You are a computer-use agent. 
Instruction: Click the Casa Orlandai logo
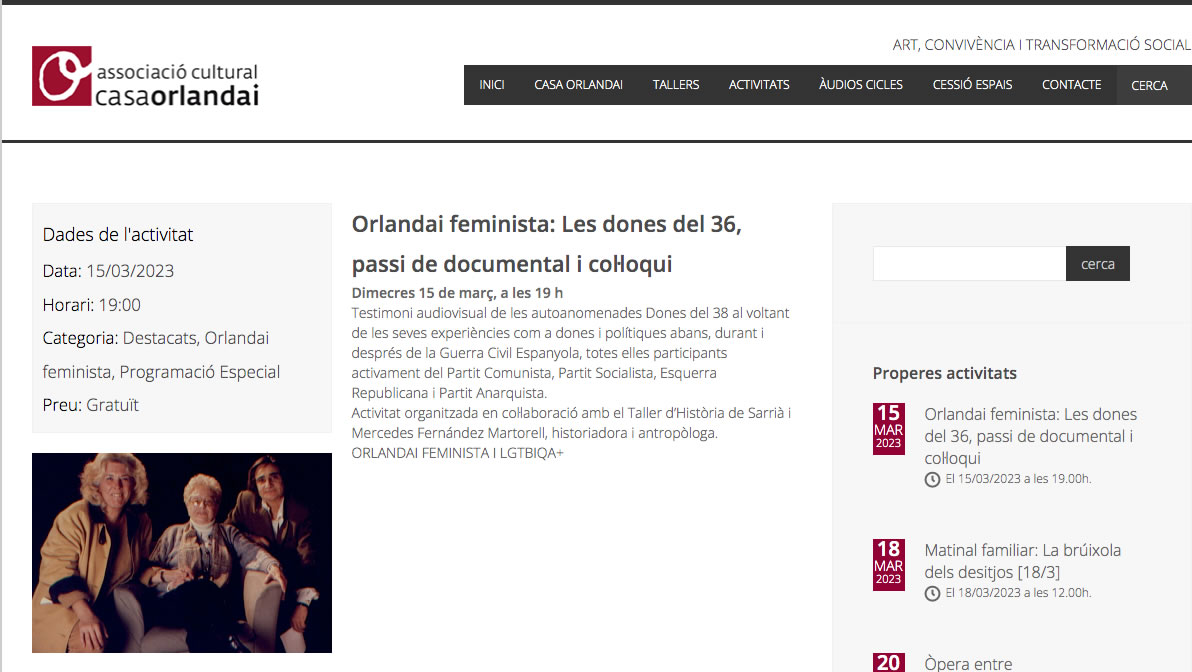coord(145,76)
